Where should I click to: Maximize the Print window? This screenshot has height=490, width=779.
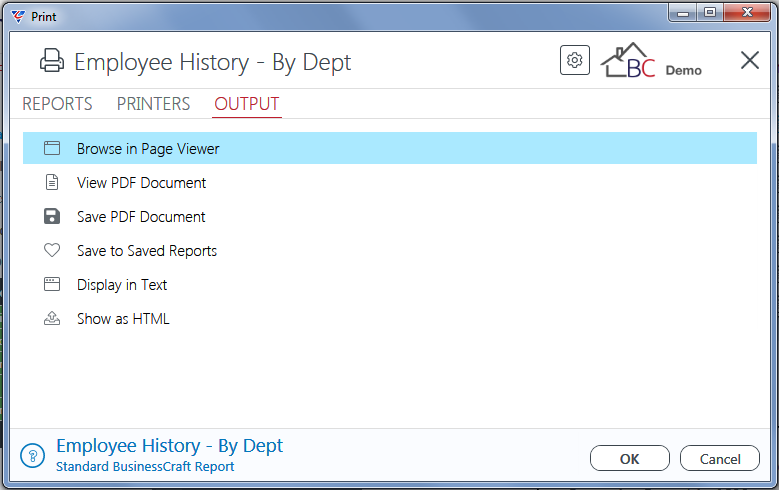710,12
